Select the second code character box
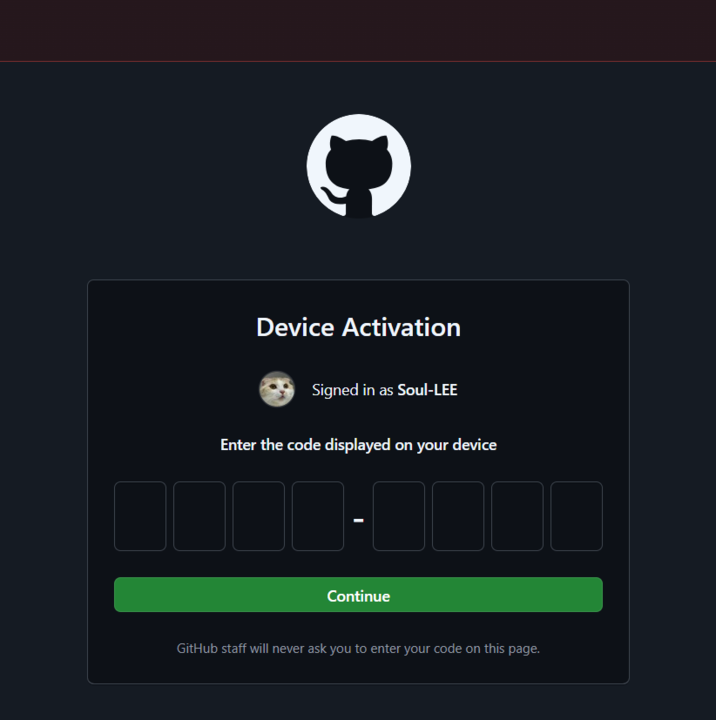716x720 pixels. click(199, 516)
